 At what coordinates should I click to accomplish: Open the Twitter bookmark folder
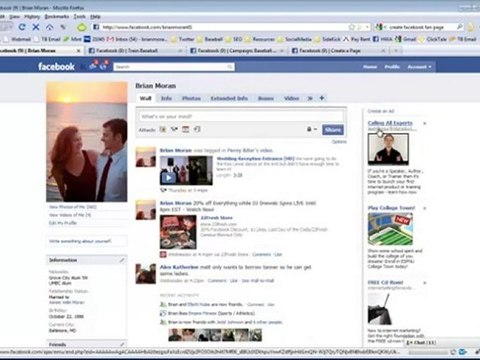point(182,39)
